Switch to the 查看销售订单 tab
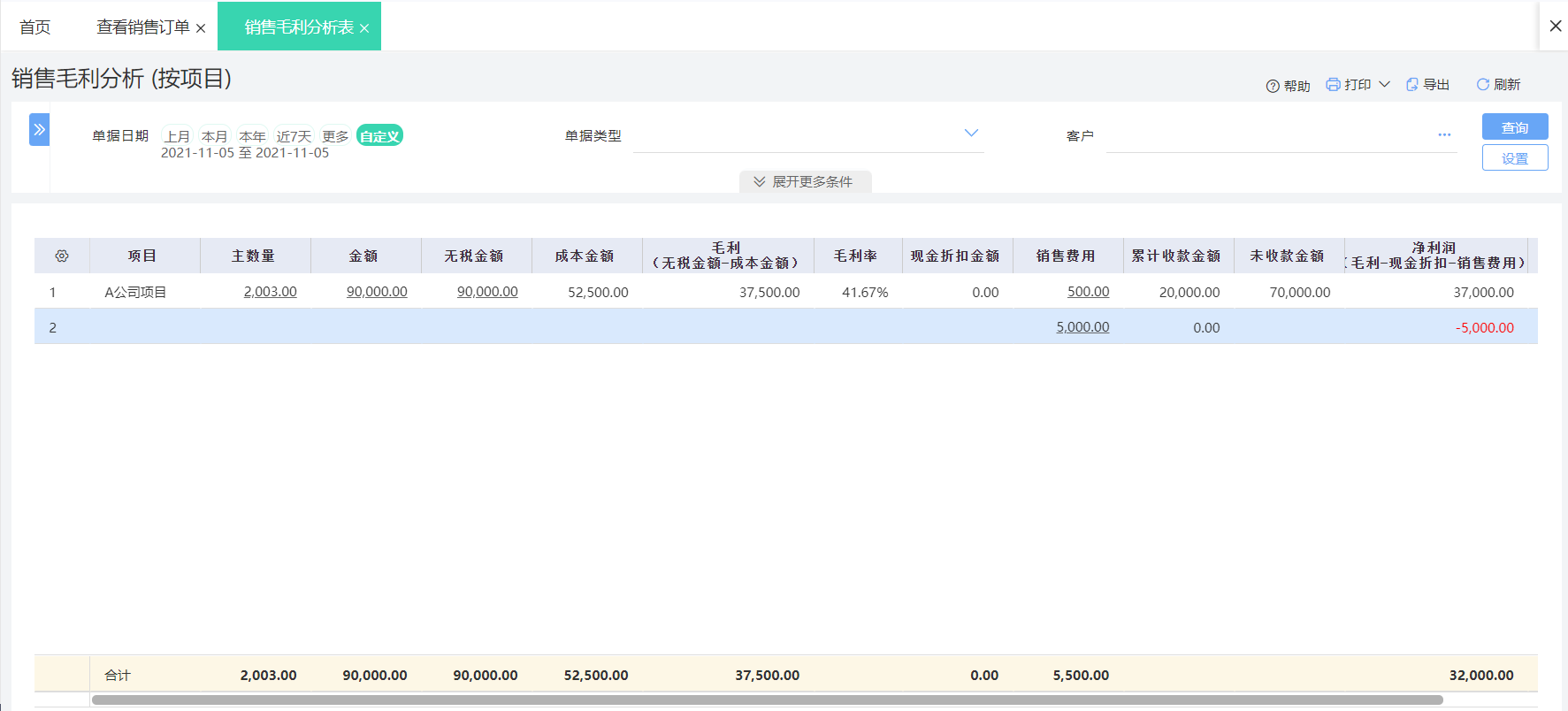This screenshot has width=1568, height=711. pyautogui.click(x=143, y=27)
